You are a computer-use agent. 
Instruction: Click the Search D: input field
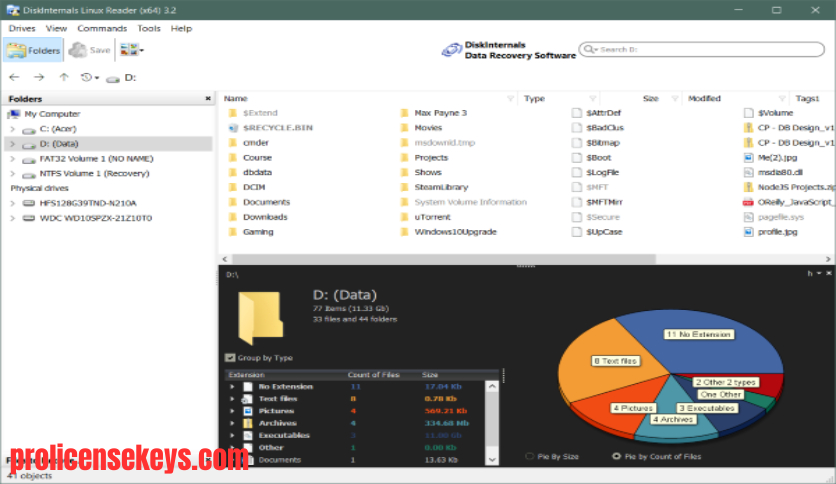(x=702, y=49)
